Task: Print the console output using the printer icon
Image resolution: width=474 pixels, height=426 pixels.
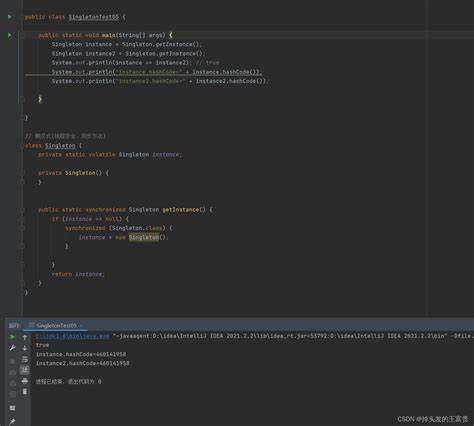Action: (25, 381)
